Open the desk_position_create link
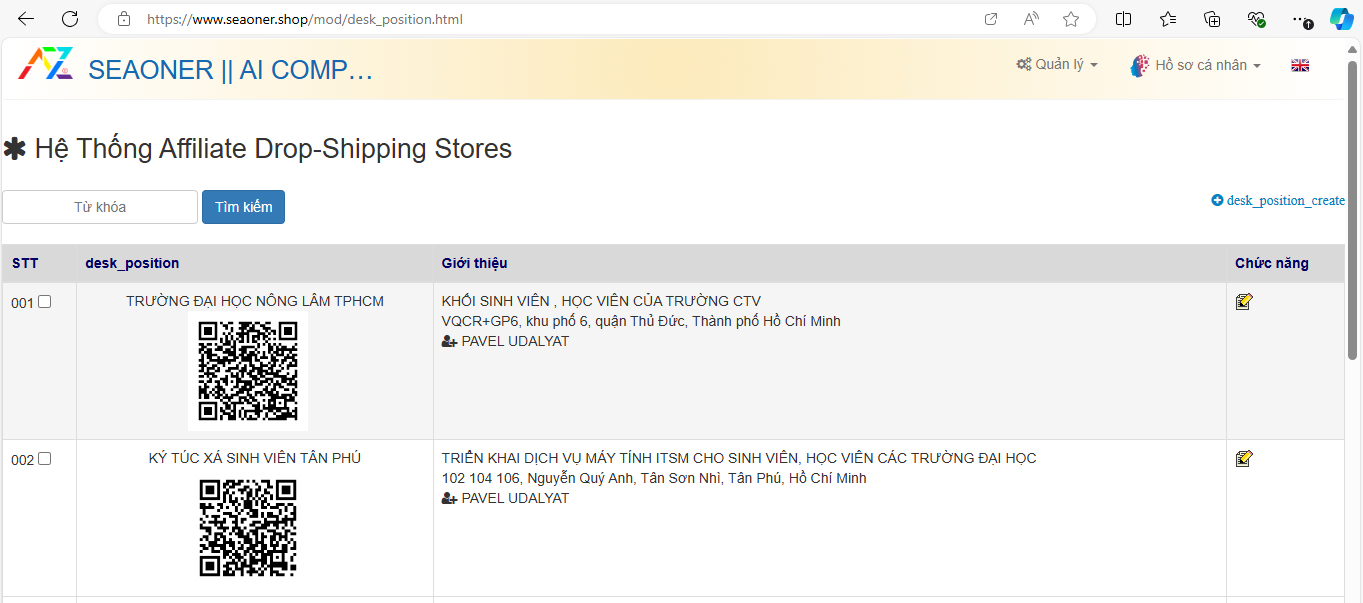 [1278, 200]
